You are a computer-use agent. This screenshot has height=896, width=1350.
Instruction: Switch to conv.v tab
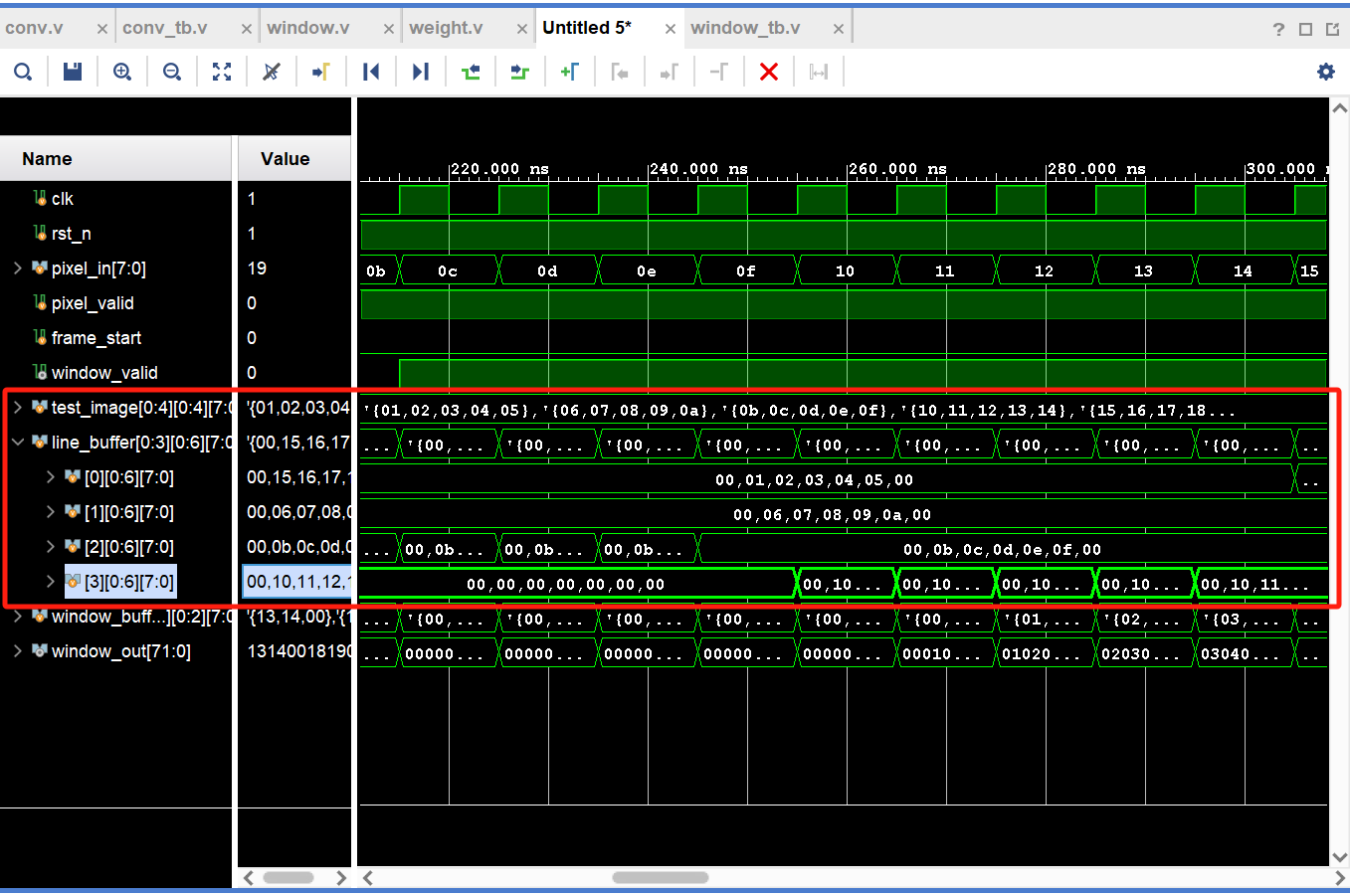[x=34, y=28]
